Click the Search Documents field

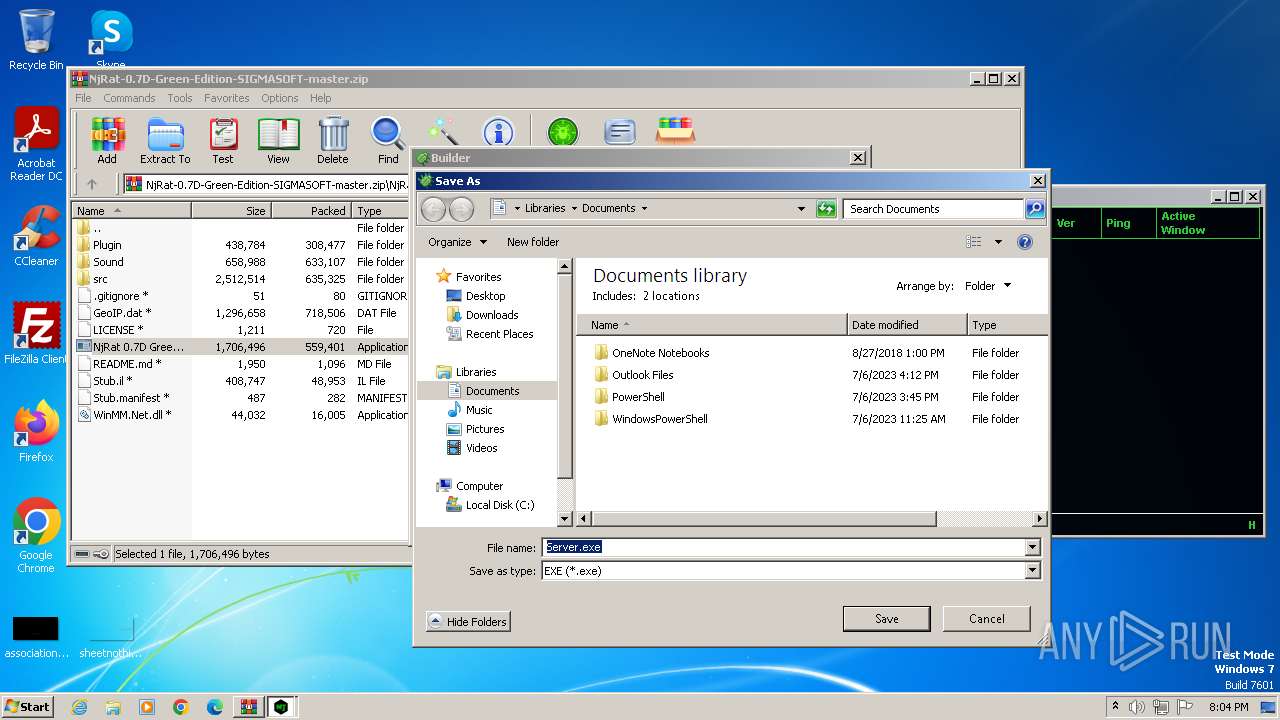click(x=934, y=209)
